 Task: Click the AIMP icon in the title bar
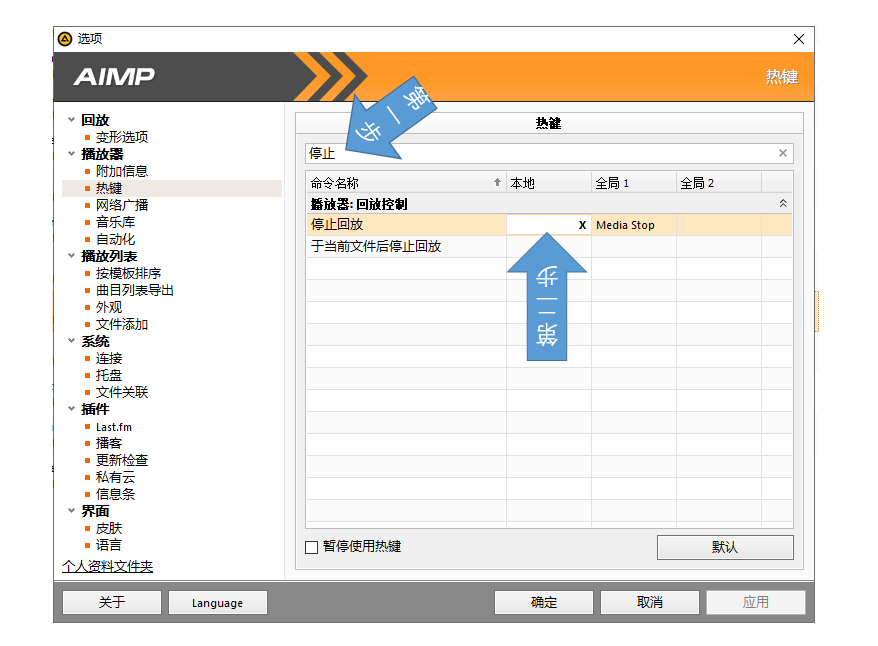tap(65, 39)
